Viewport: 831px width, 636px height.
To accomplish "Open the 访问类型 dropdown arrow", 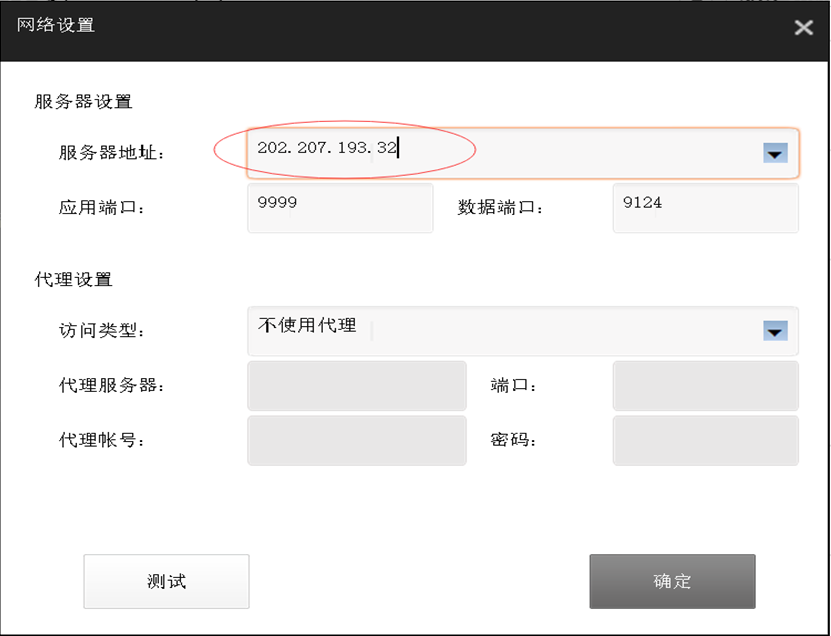I will pos(775,331).
